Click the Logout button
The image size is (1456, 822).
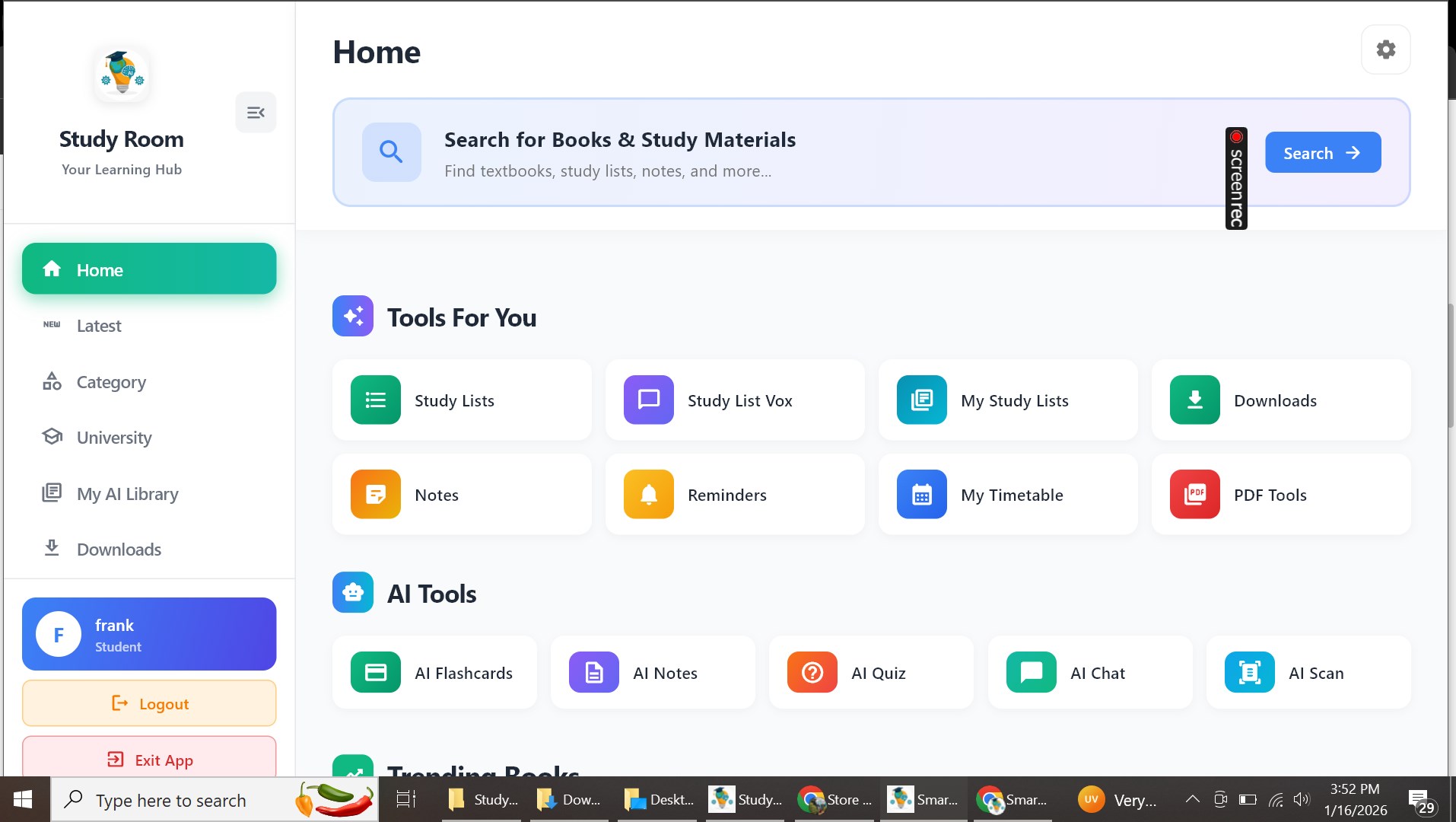[149, 703]
